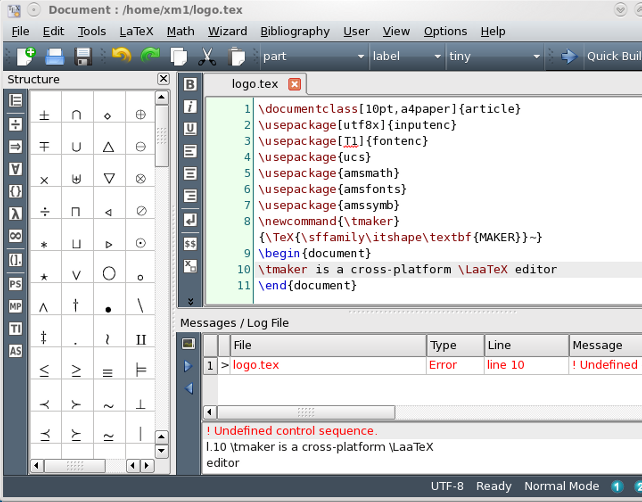This screenshot has height=502, width=642.
Task: Undo the last edit with the yellow arrow
Action: coord(121,56)
